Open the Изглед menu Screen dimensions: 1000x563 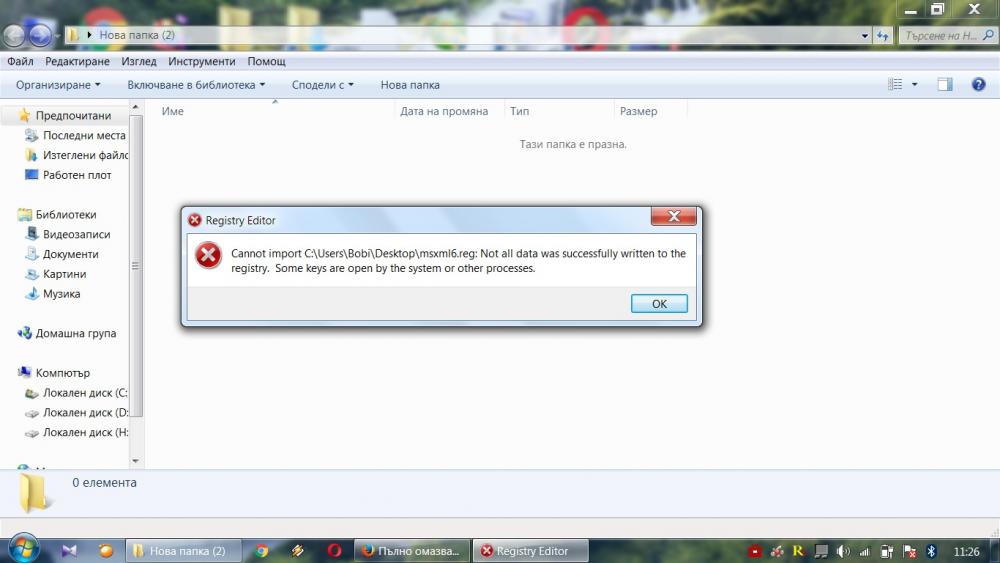coord(138,61)
